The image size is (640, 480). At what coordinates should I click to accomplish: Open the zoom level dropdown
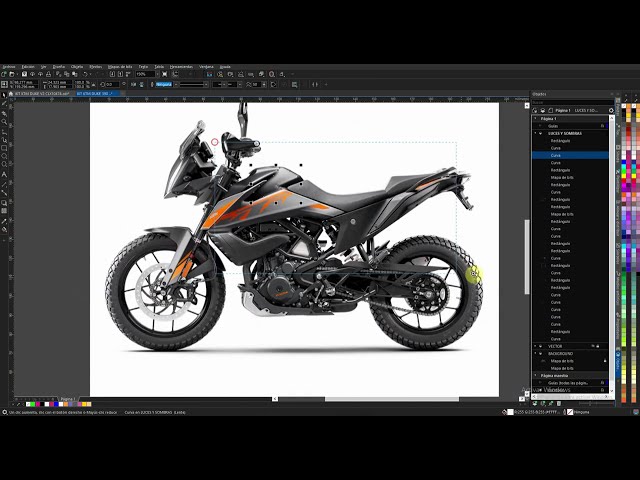[x=157, y=74]
